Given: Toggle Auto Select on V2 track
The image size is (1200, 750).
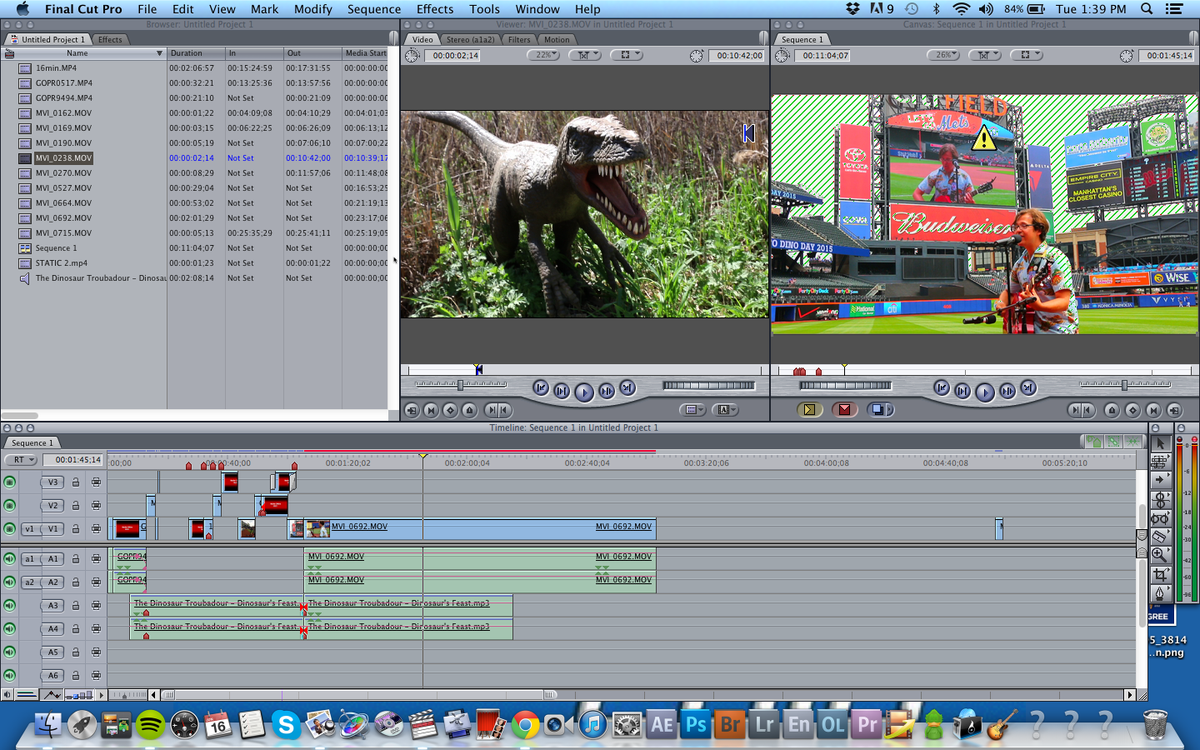Looking at the screenshot, I should 95,506.
